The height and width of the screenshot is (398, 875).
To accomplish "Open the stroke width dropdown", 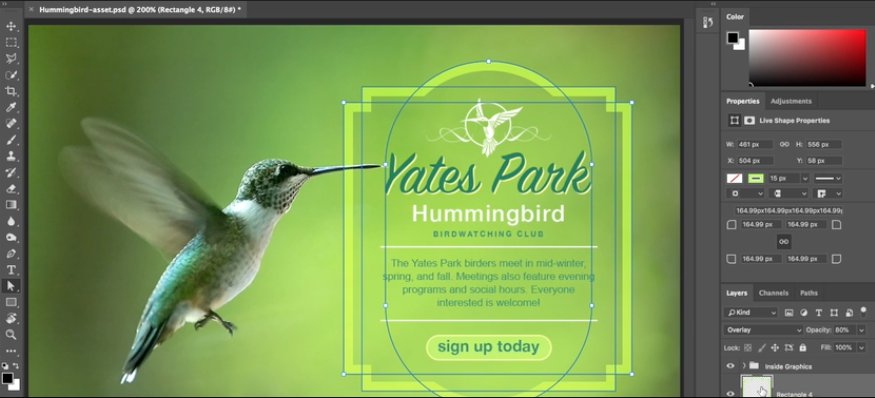I will [x=805, y=179].
